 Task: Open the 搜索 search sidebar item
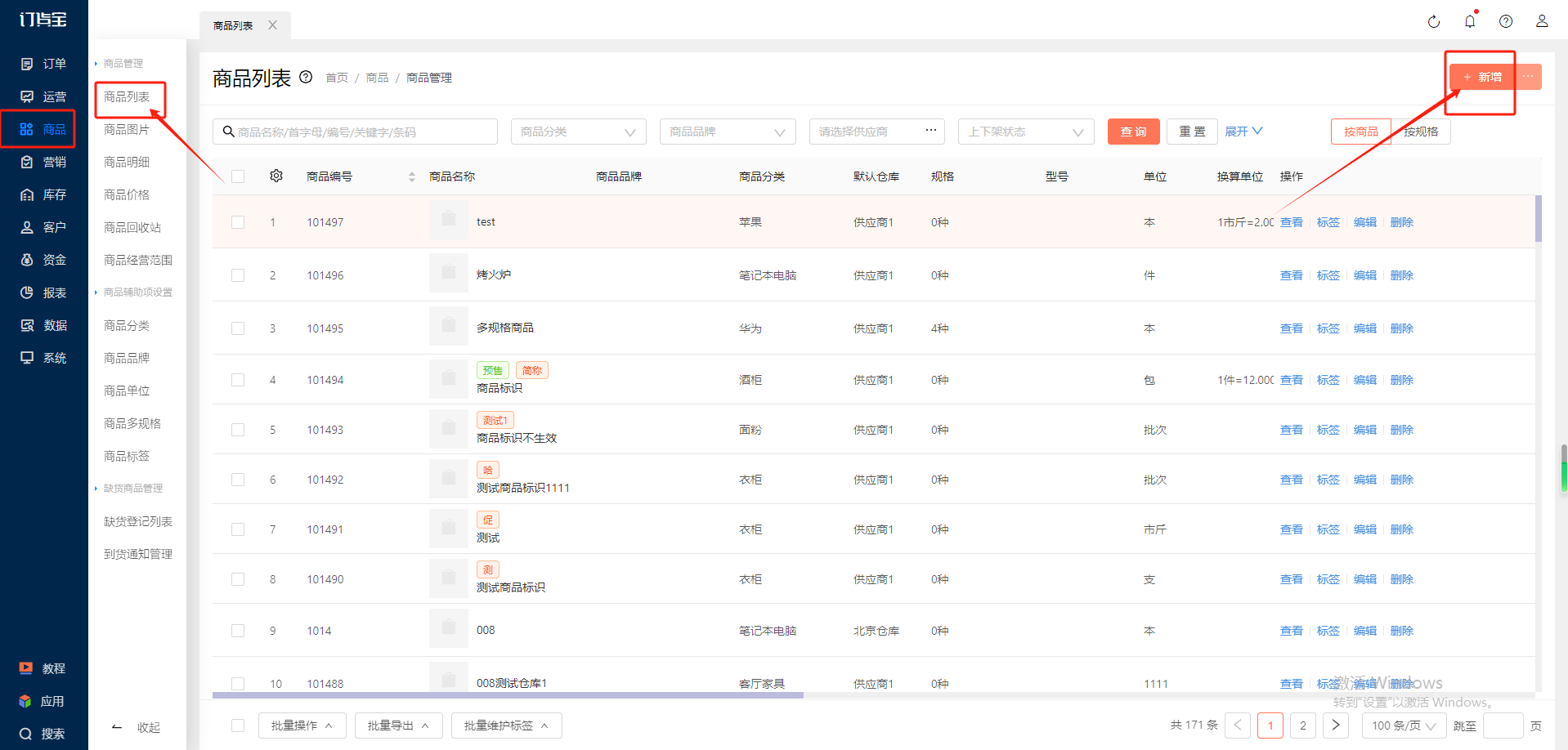click(x=43, y=734)
